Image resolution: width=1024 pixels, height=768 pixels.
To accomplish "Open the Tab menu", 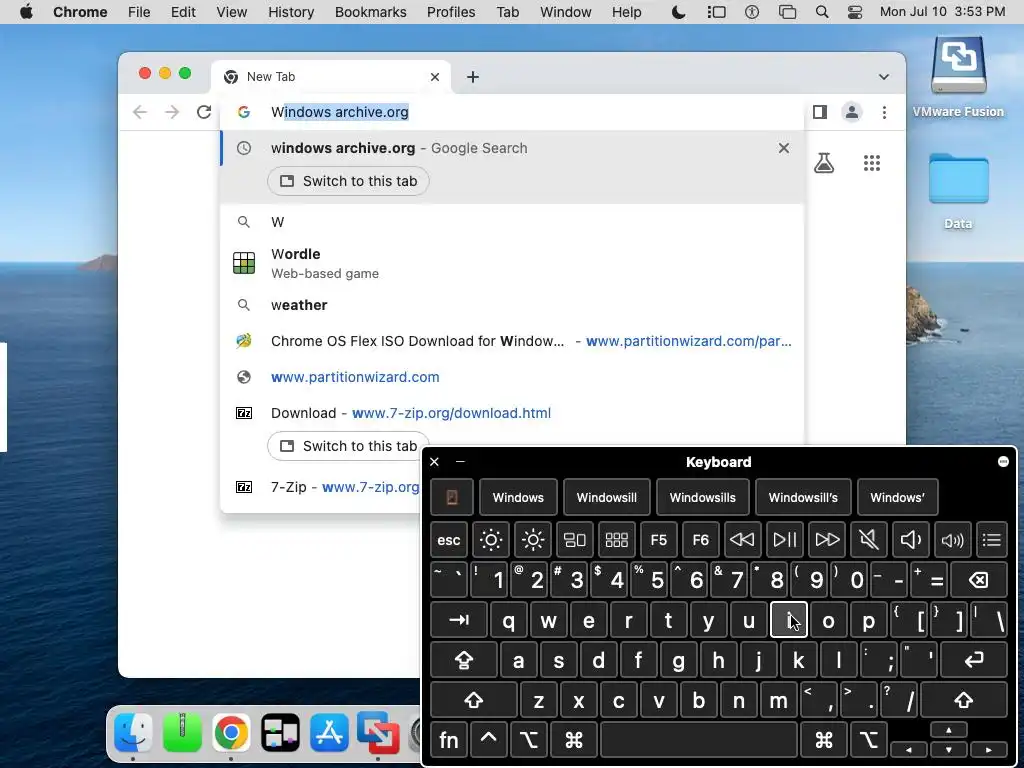I will (507, 12).
